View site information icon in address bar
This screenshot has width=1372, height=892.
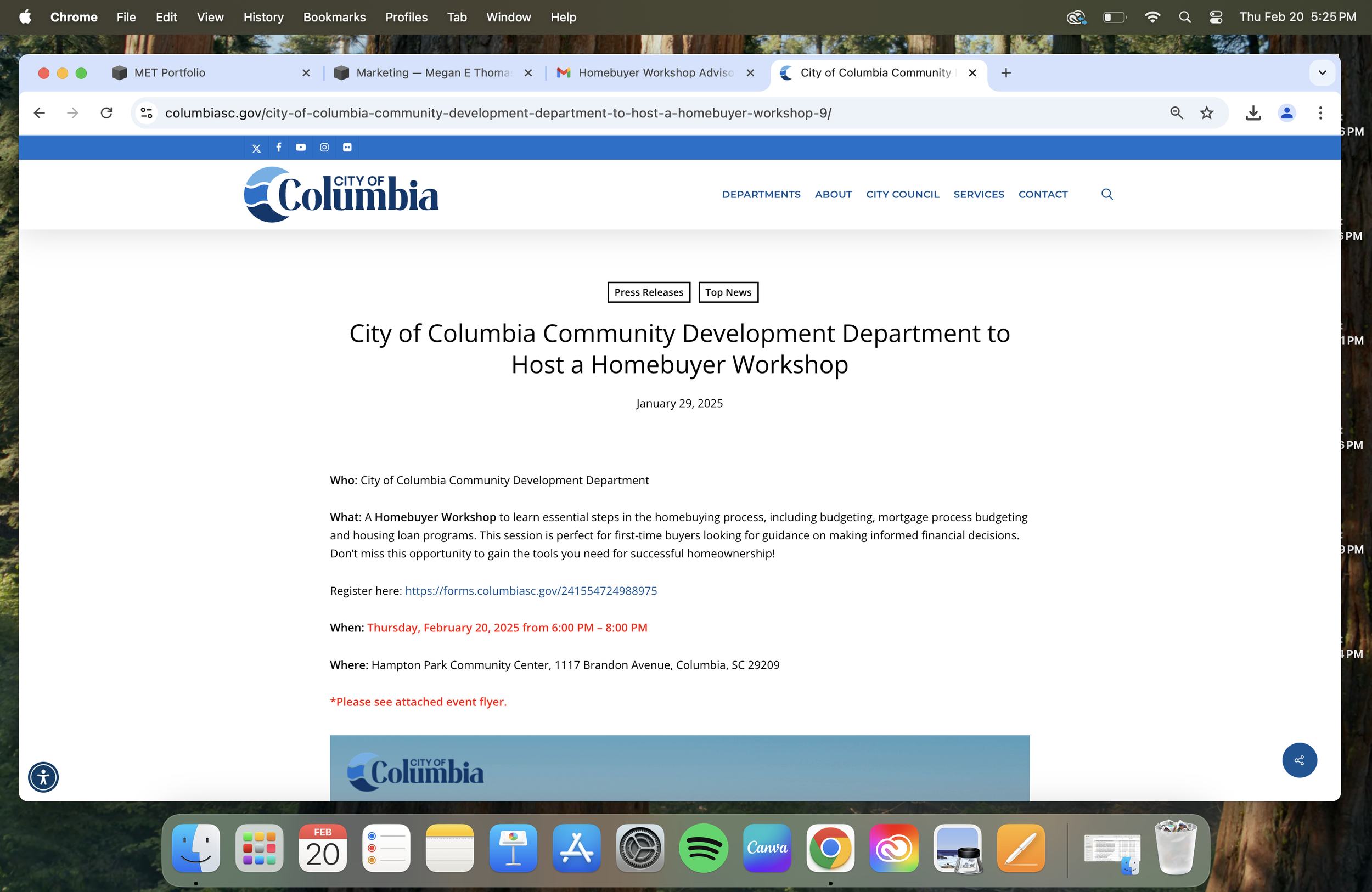[147, 113]
